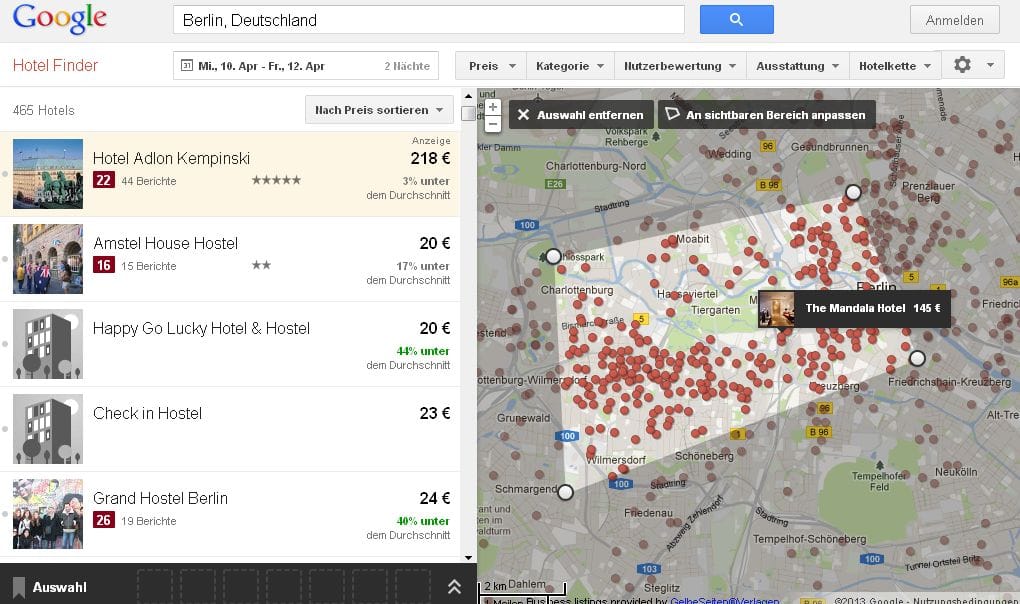Click the arrow beside the settings gear
Viewport: 1020px width, 604px height.
tap(990, 65)
